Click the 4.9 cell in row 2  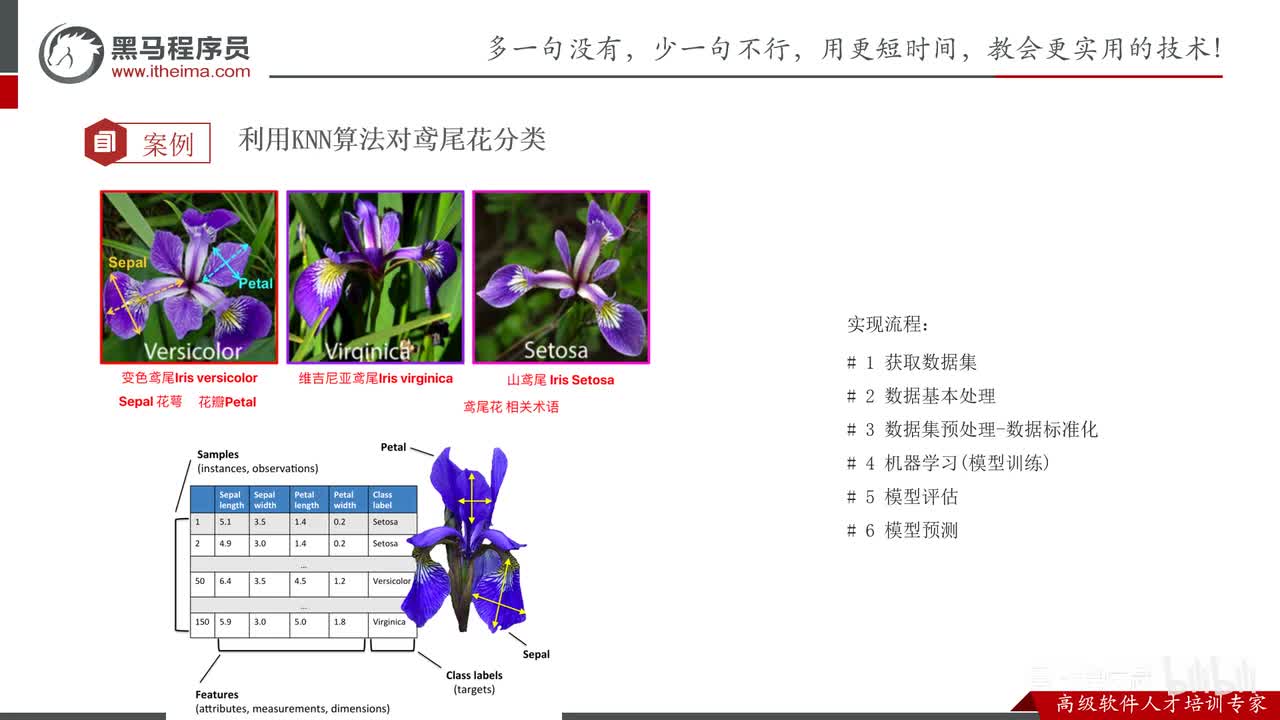pyautogui.click(x=232, y=544)
